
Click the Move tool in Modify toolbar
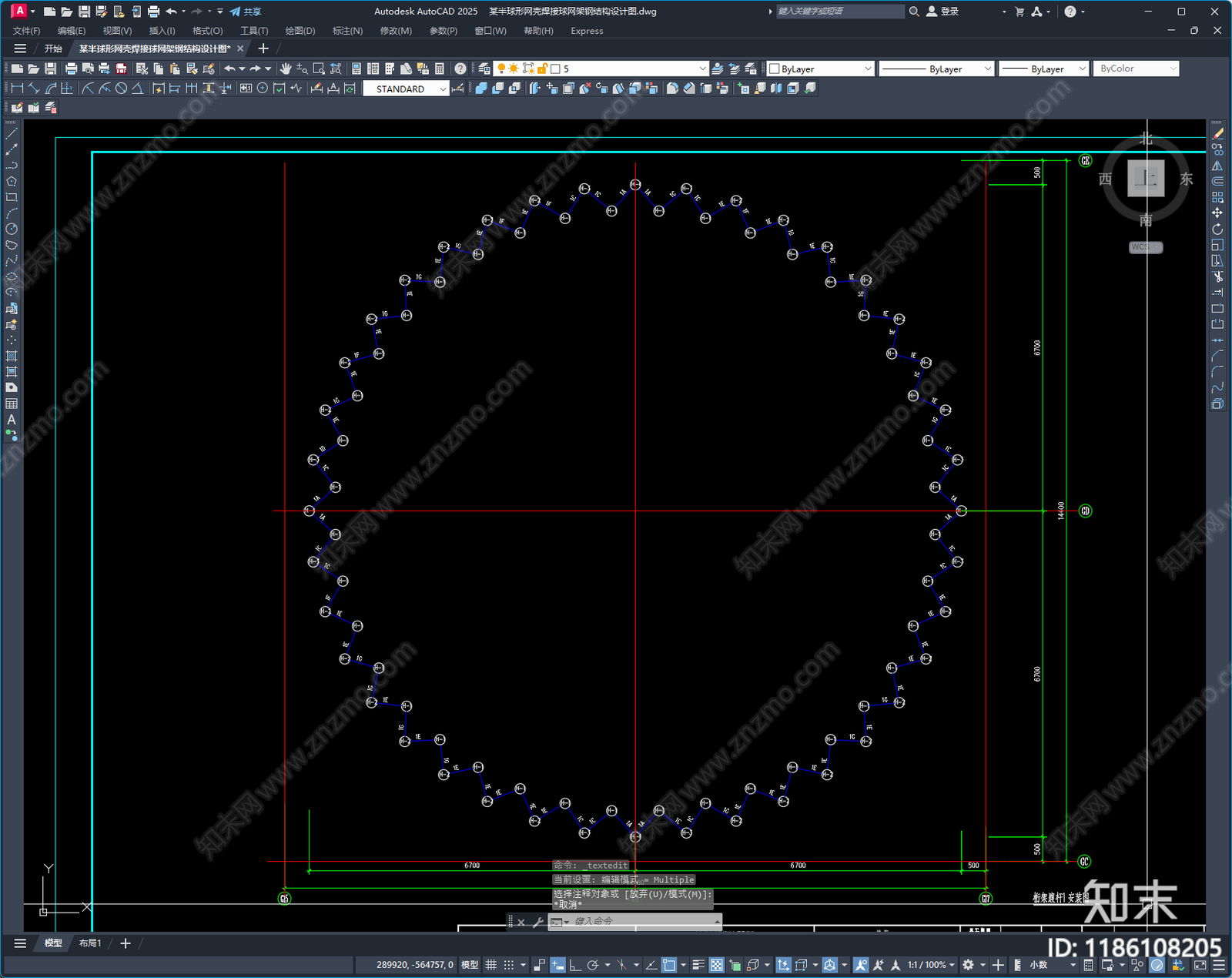(x=1217, y=213)
